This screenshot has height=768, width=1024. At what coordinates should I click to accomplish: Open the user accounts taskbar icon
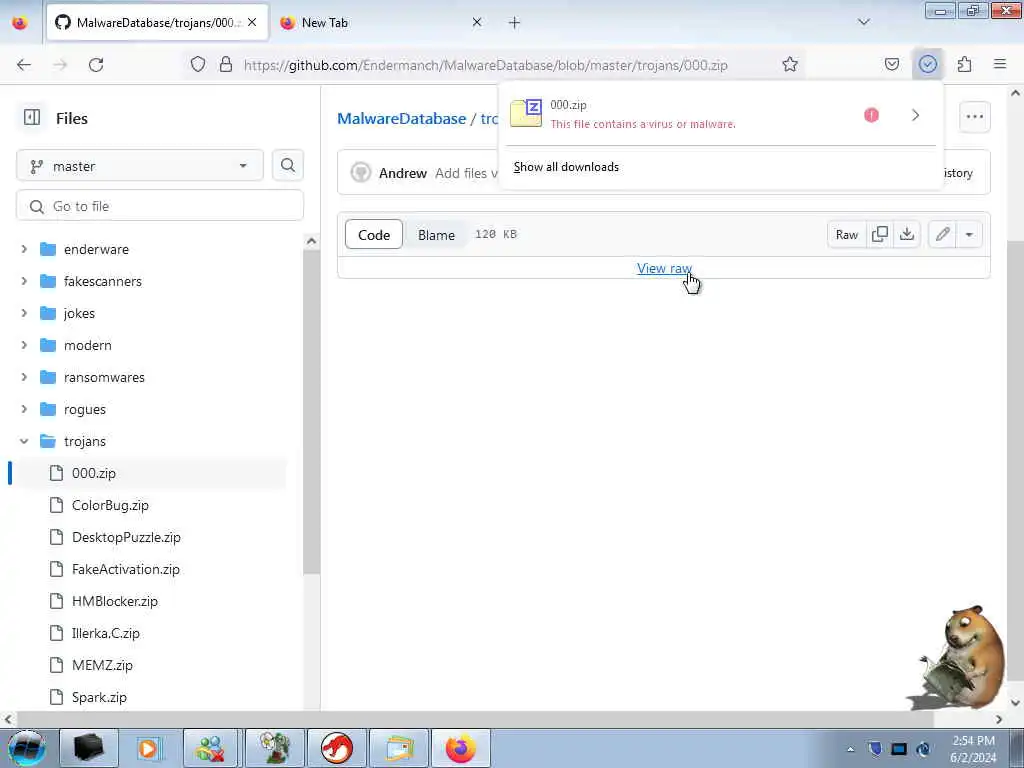click(x=210, y=748)
